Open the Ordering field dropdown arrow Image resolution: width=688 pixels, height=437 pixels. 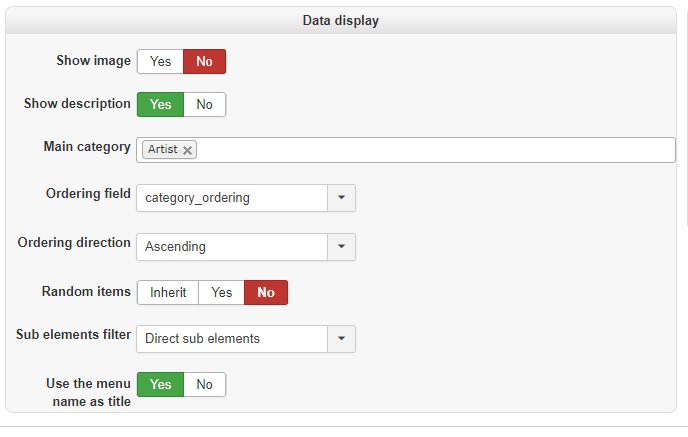pos(341,198)
